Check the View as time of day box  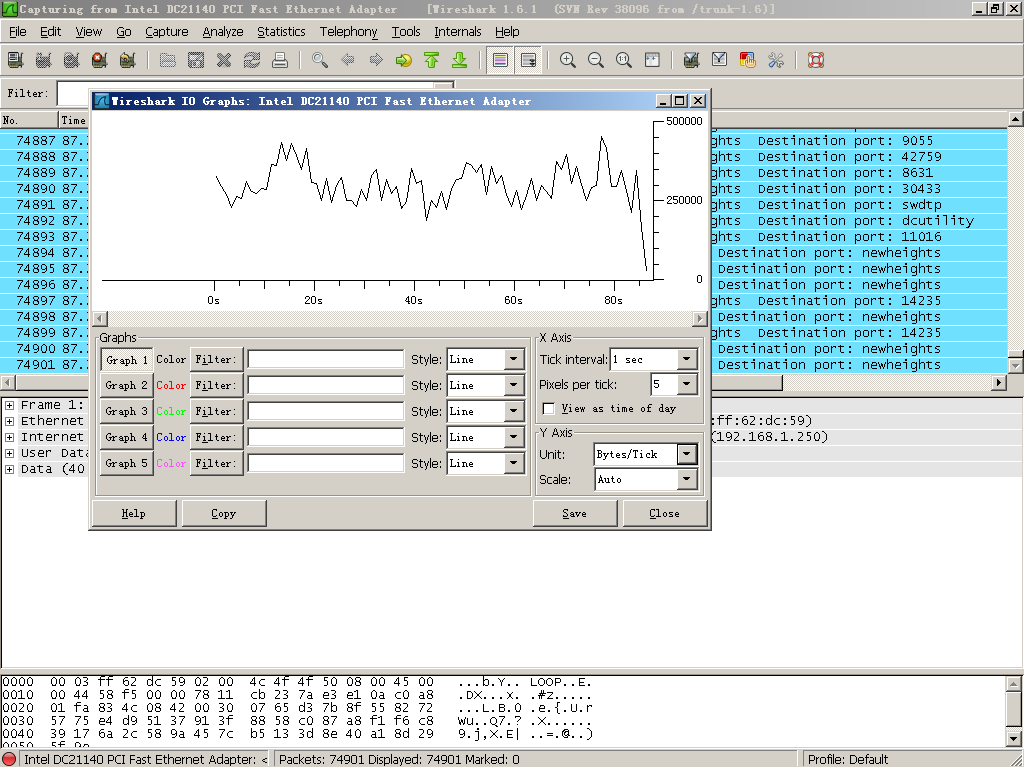(549, 409)
